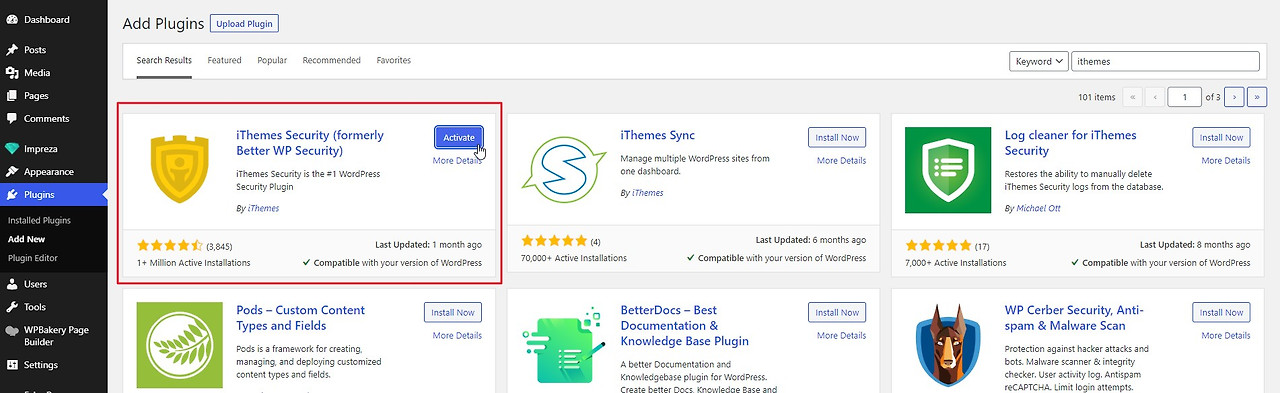Click the plugin search input field
This screenshot has width=1280, height=393.
coord(1165,61)
